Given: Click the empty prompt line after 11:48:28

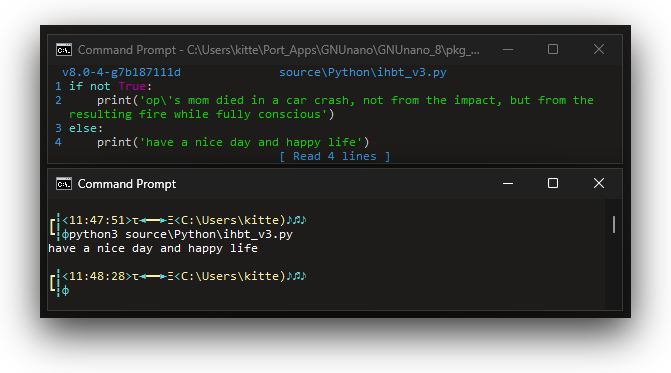Looking at the screenshot, I should coord(65,291).
